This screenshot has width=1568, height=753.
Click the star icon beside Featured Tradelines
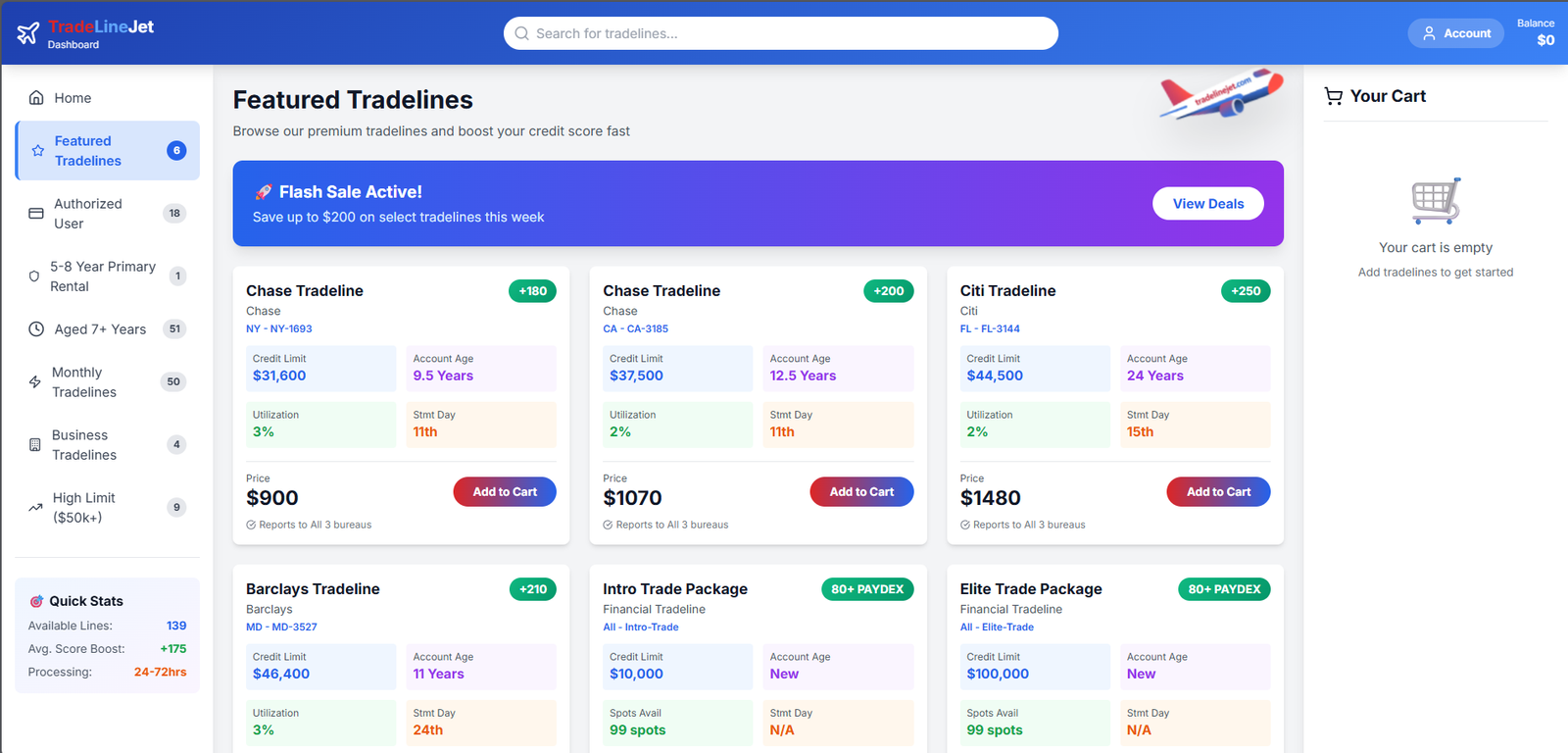click(38, 151)
